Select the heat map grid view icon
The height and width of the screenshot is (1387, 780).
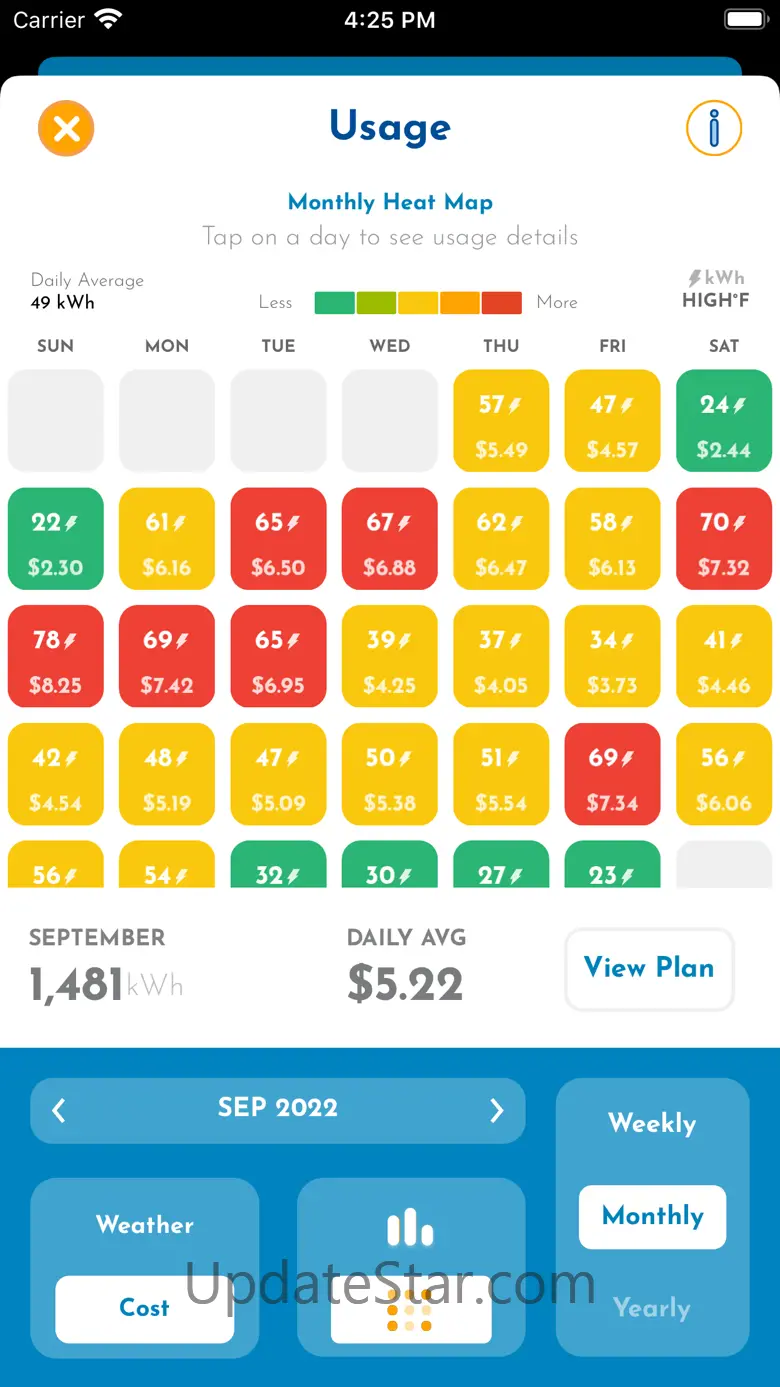tap(410, 1309)
